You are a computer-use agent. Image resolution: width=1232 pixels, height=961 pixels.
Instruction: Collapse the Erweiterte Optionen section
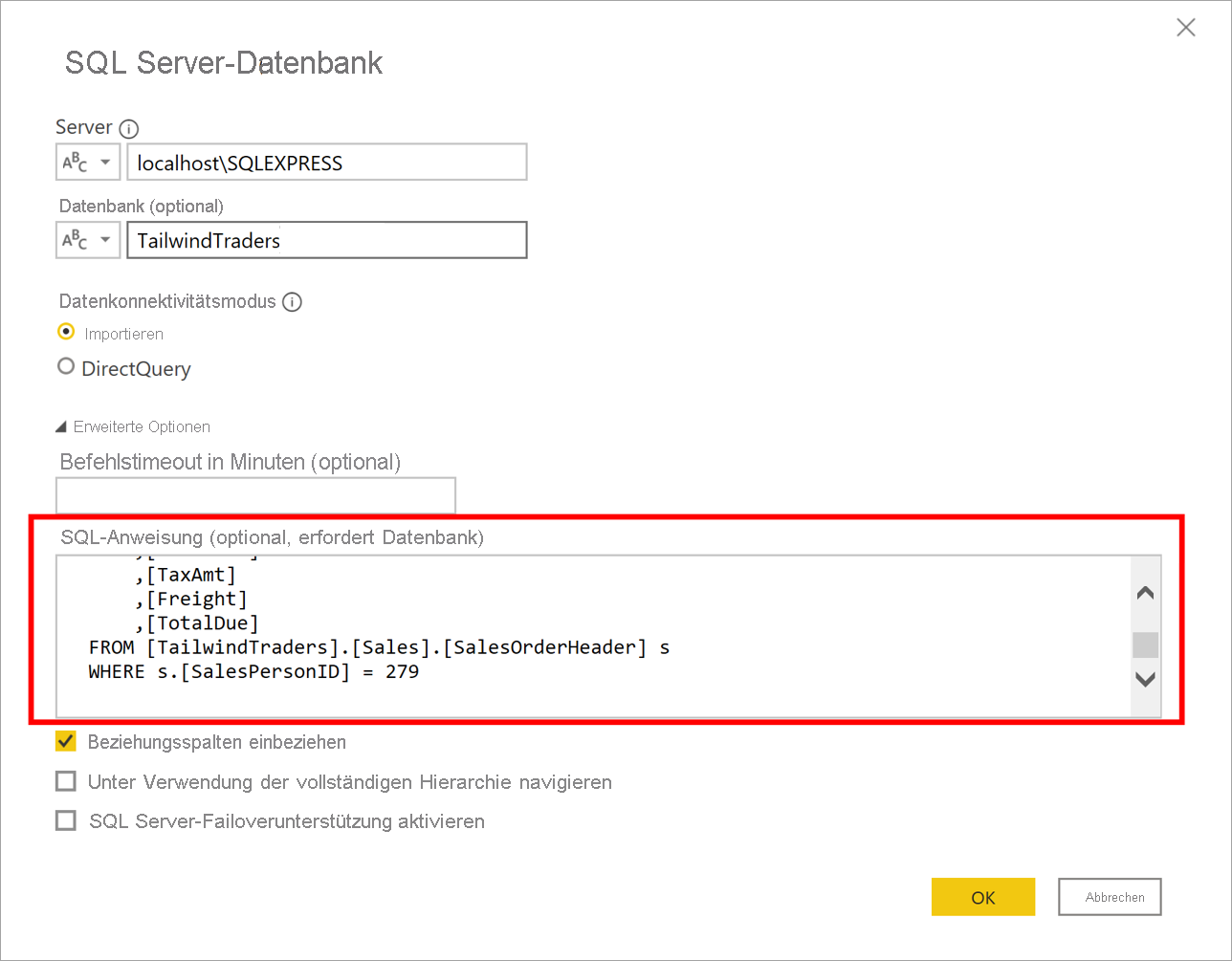62,427
